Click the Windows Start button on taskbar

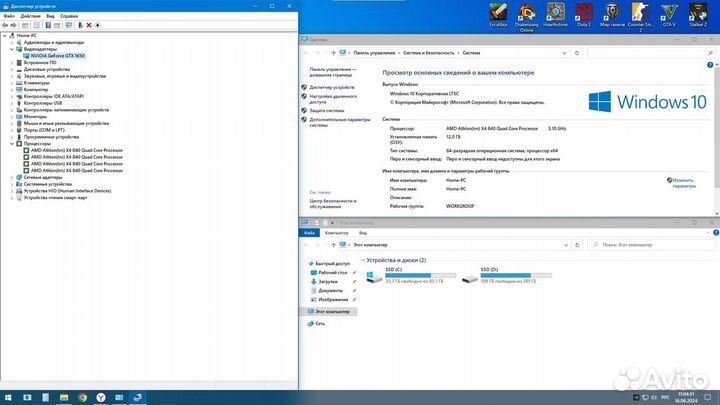(x=7, y=397)
